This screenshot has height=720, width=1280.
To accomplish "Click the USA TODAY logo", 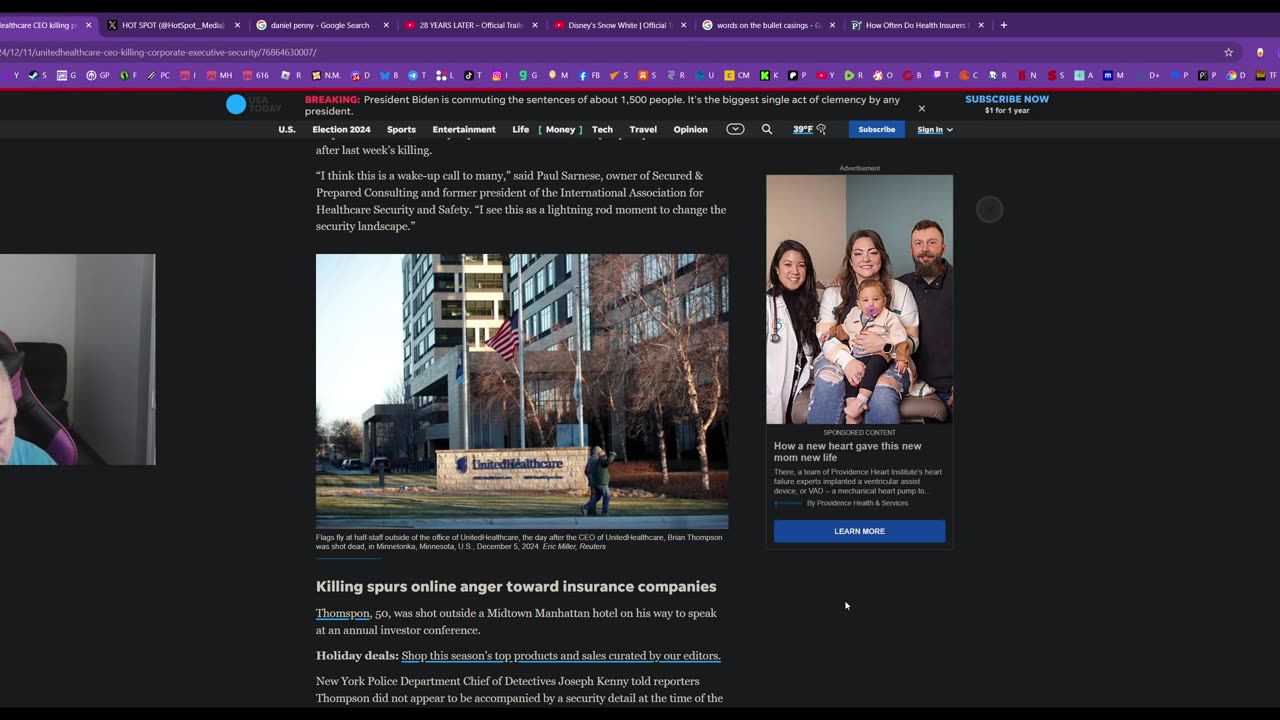I will (x=253, y=104).
